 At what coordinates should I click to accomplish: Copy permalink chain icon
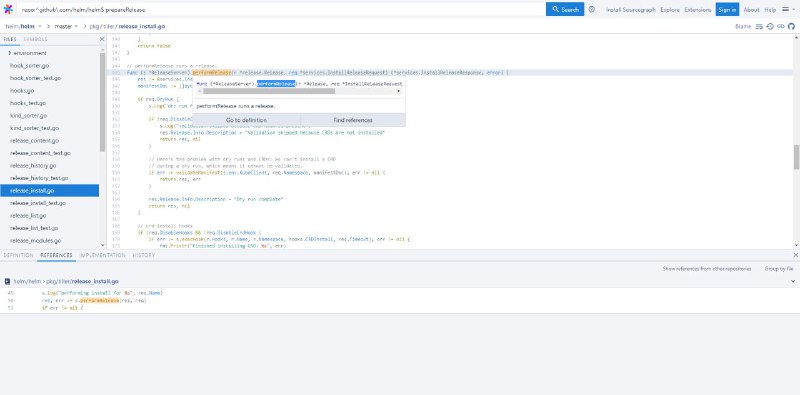(x=781, y=26)
